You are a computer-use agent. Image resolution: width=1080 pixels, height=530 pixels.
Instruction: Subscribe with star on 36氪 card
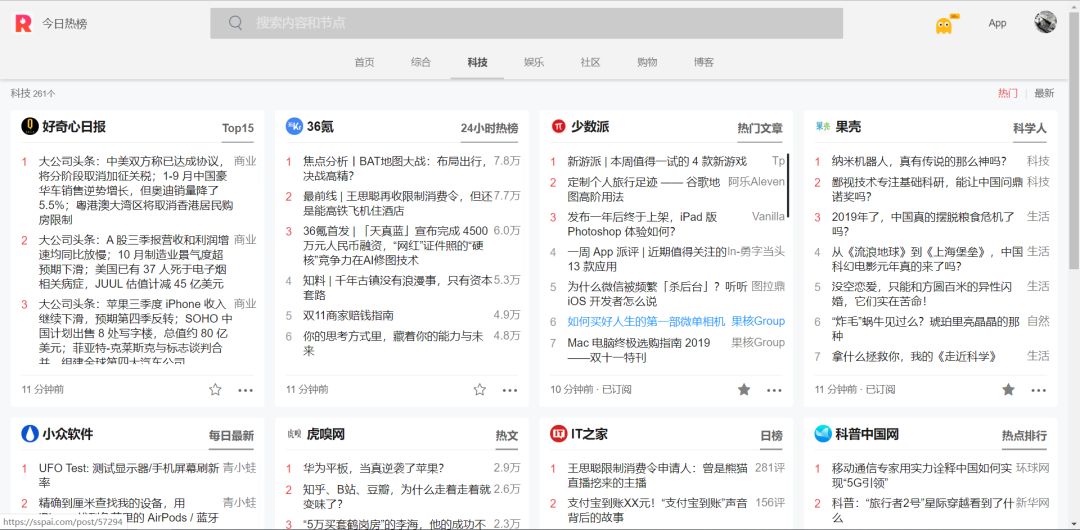click(x=480, y=389)
